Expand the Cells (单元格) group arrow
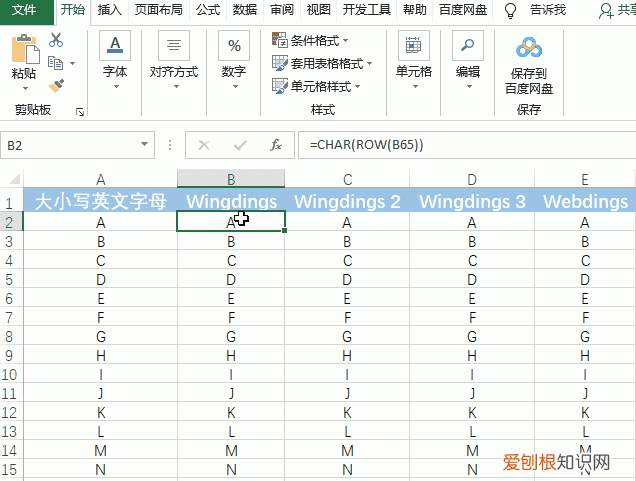 click(x=415, y=86)
